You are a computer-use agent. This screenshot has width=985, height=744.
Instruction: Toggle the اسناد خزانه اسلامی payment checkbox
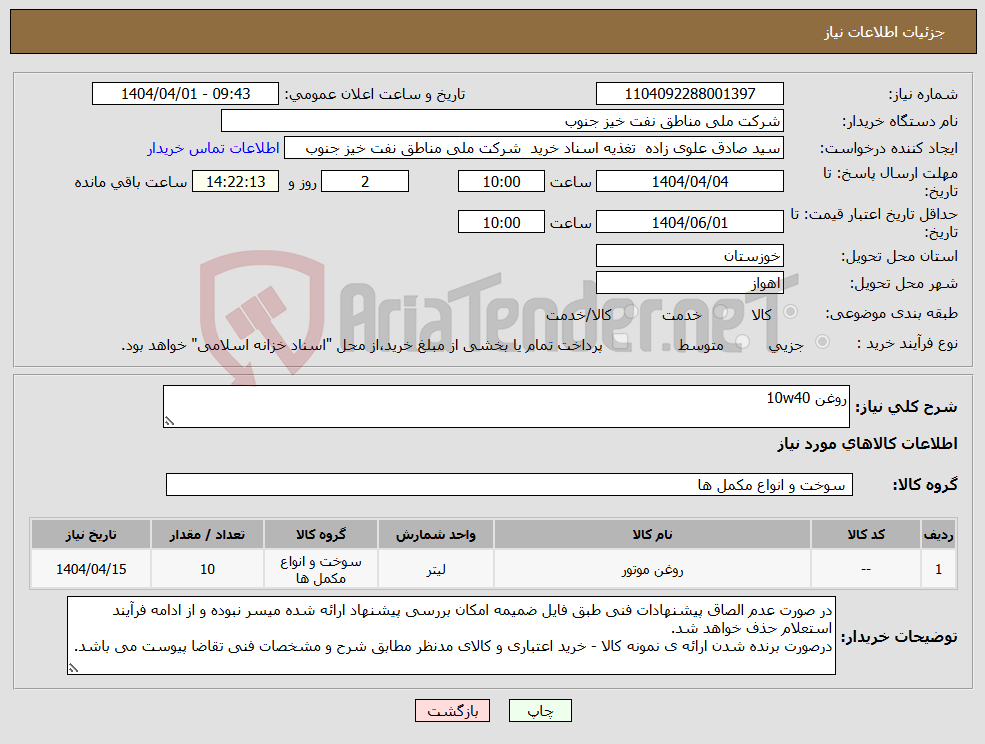click(621, 342)
